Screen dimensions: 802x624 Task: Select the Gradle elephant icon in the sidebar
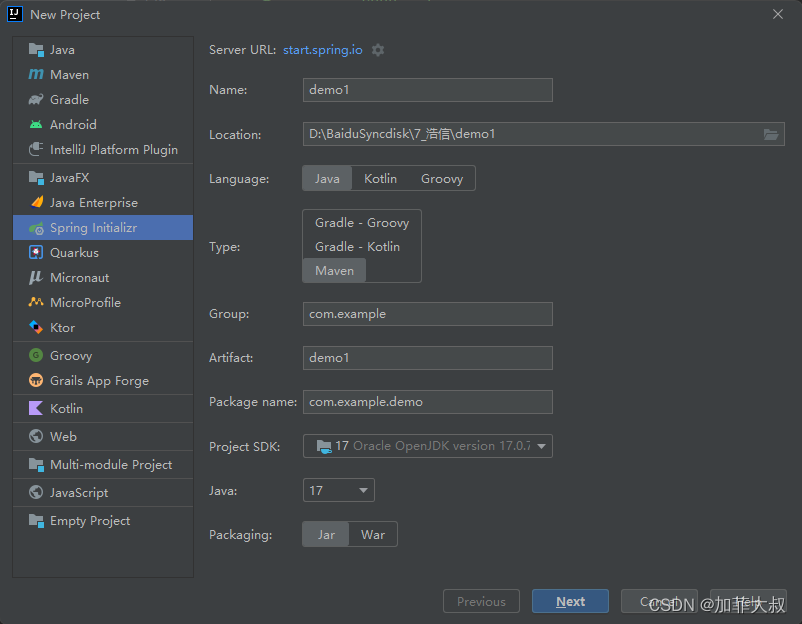(36, 100)
